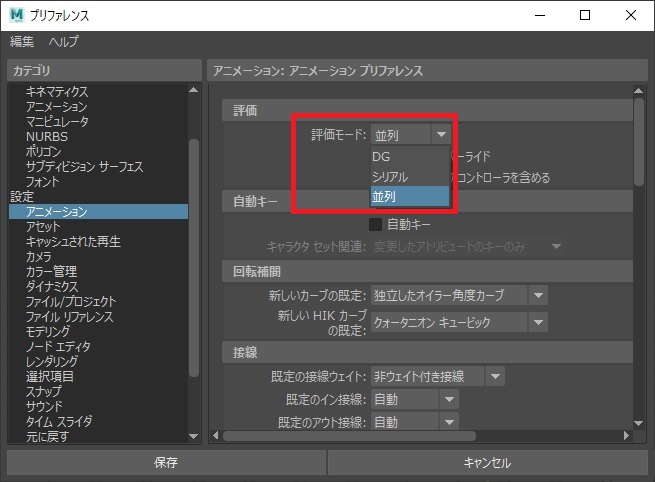The image size is (655, 482).
Task: Click horizontal scroll left arrow
Action: (x=216, y=436)
